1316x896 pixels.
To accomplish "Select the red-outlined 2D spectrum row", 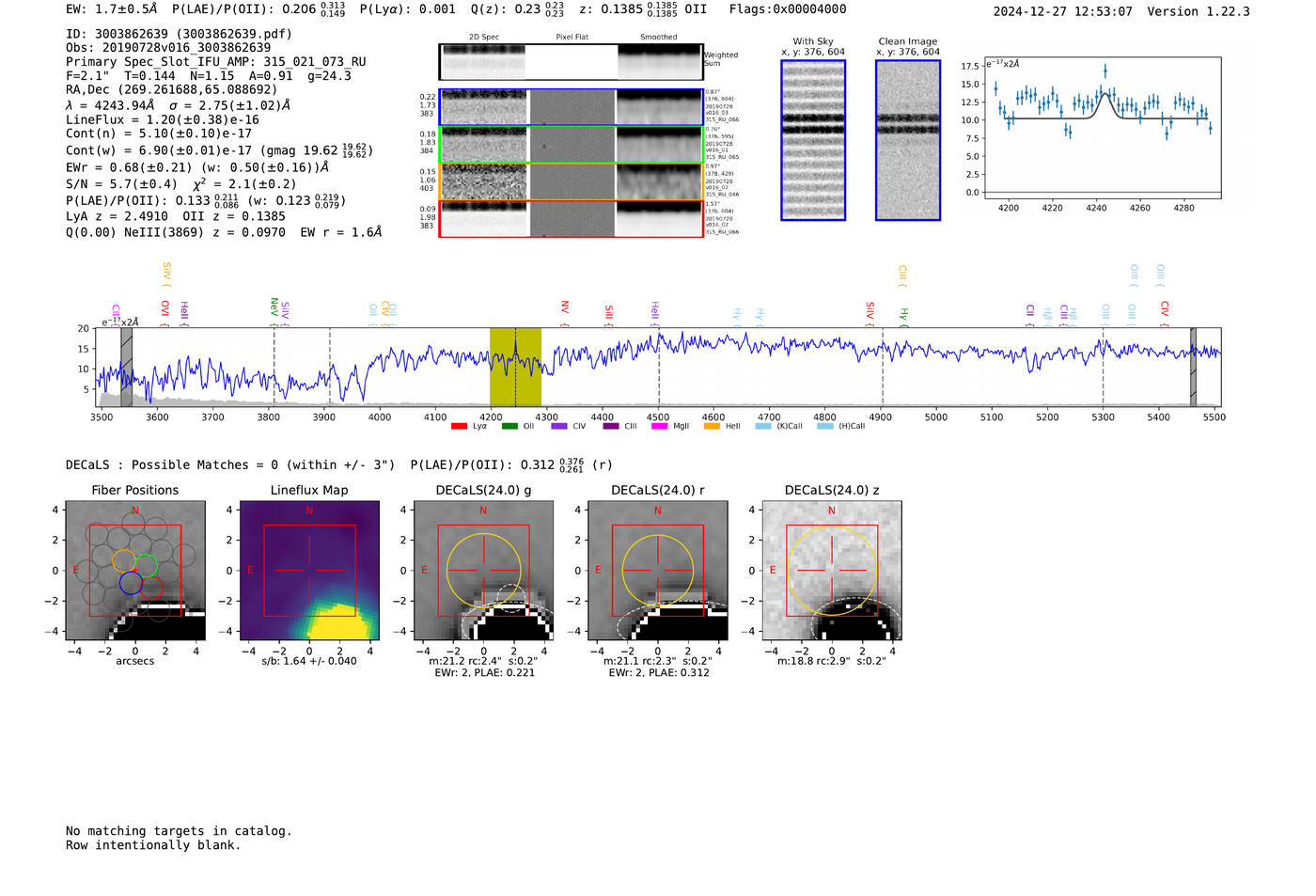I will coord(571,218).
